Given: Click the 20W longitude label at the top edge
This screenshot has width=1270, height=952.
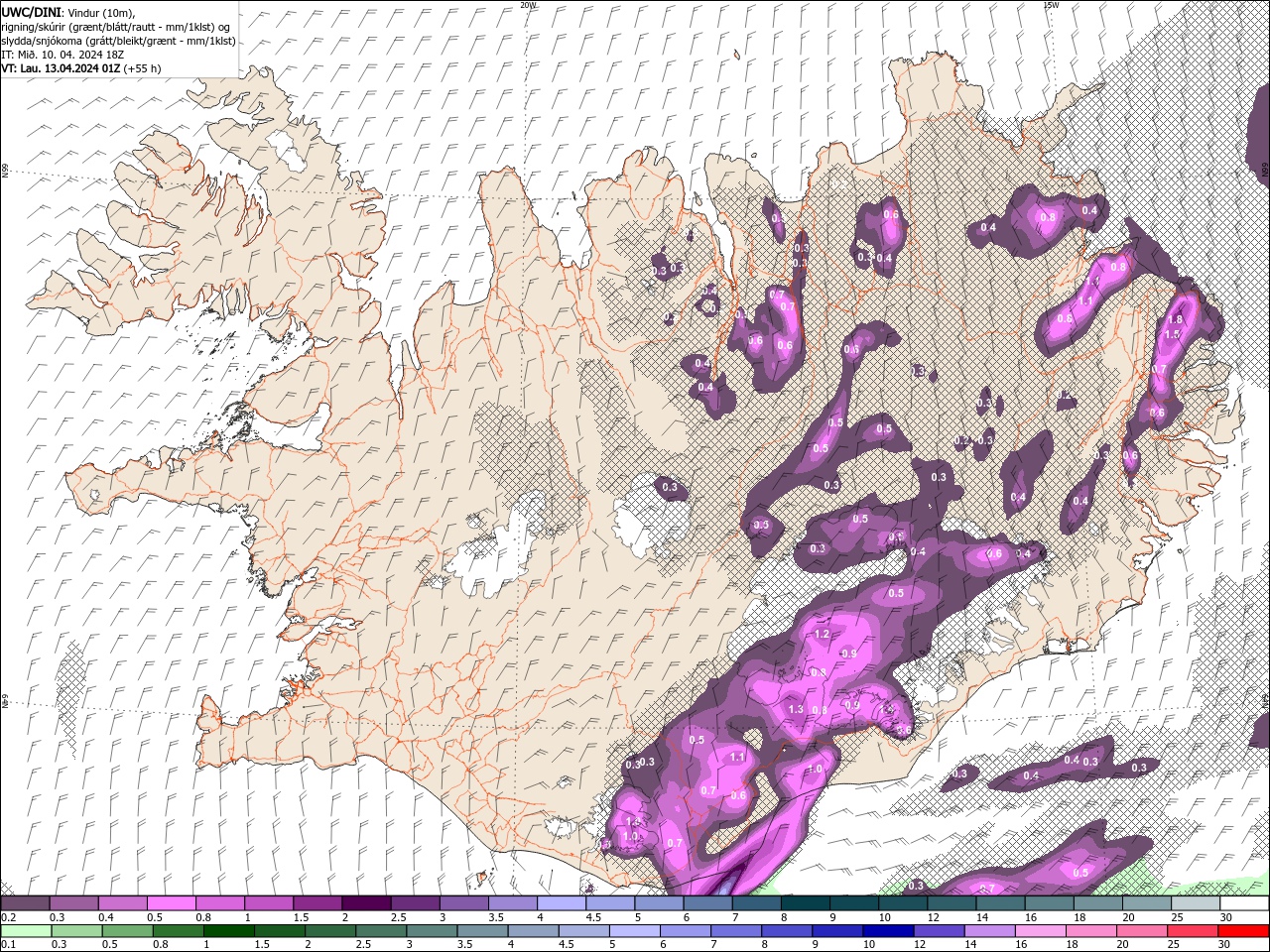Looking at the screenshot, I should [x=528, y=5].
